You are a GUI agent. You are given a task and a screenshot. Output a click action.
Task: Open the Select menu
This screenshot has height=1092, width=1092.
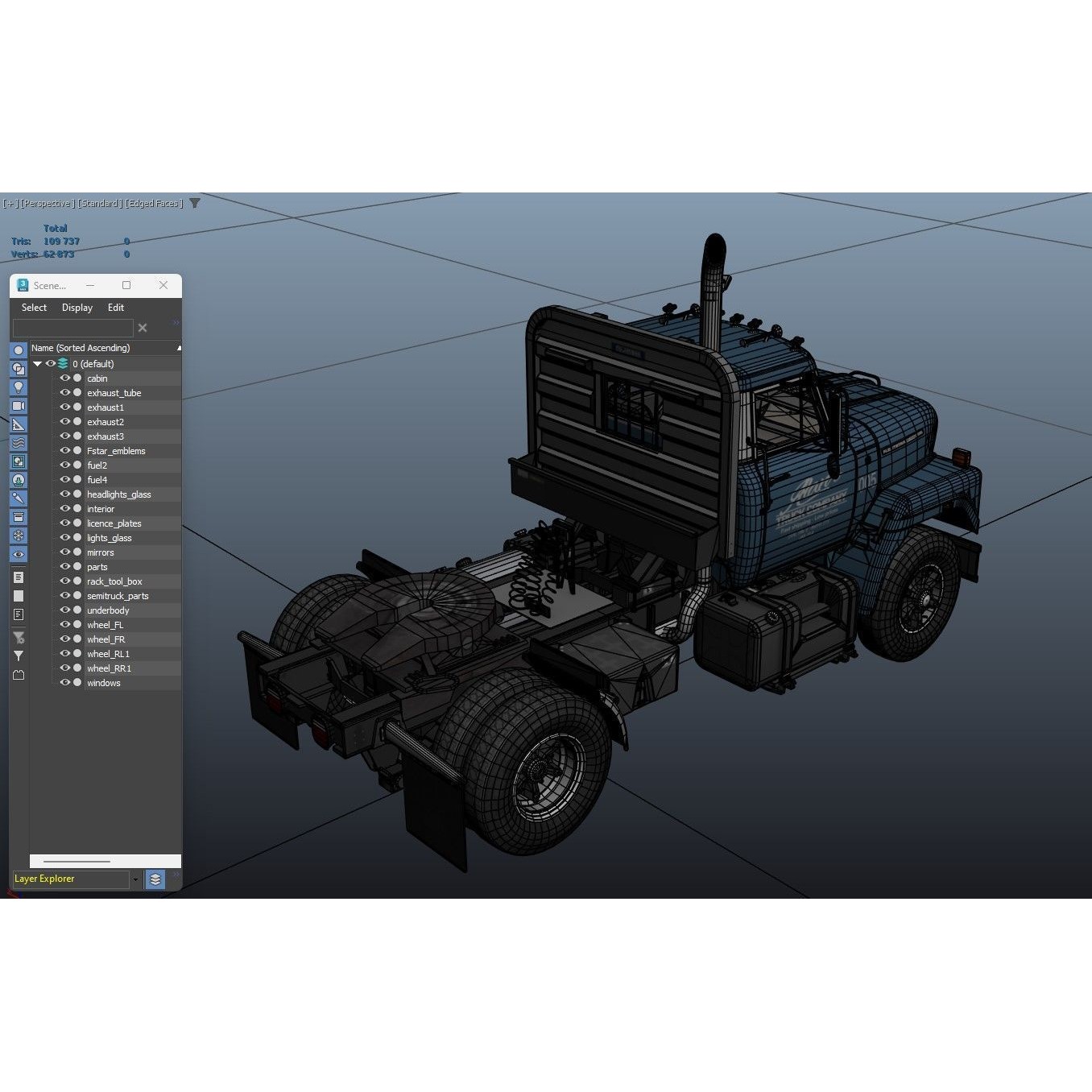tap(33, 307)
